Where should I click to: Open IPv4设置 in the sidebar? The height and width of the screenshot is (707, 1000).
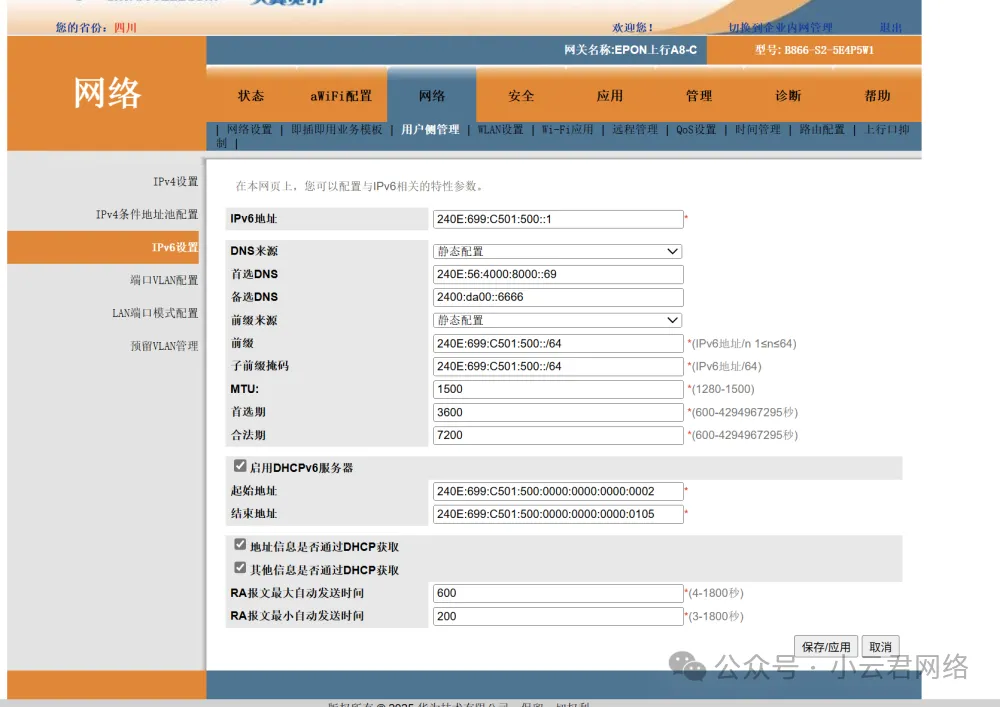175,182
